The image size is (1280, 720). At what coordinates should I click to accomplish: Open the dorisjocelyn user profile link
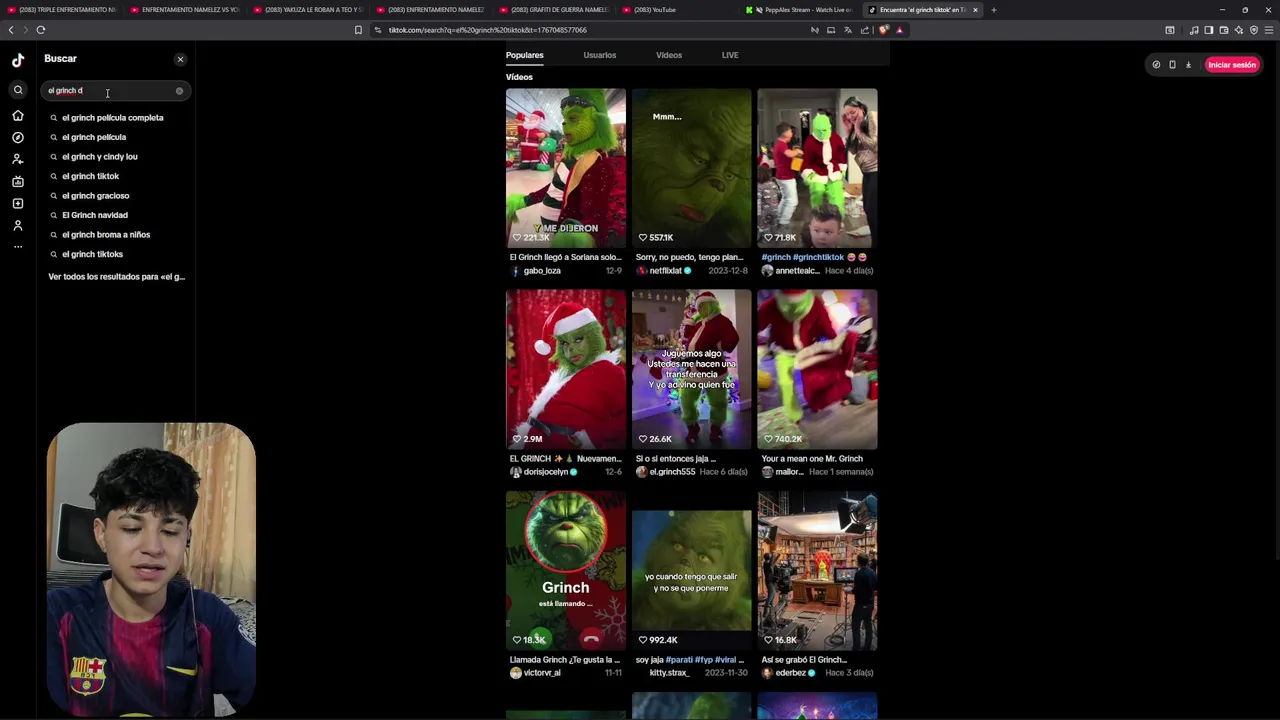(546, 472)
